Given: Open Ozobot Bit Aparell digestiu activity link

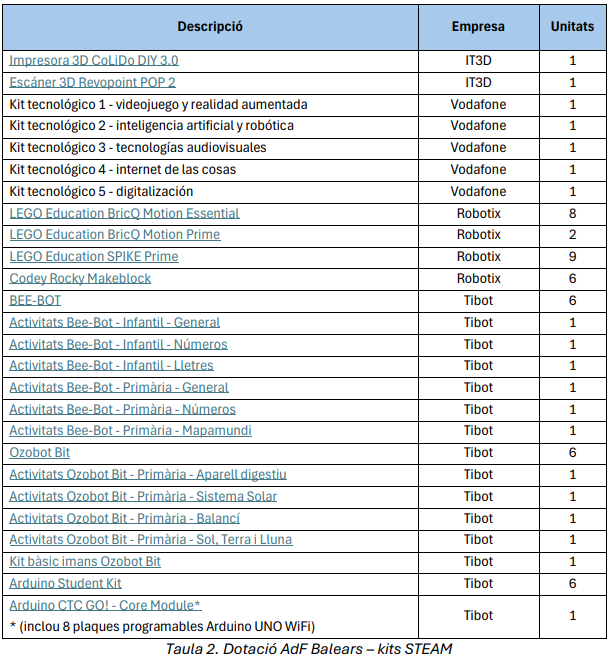Looking at the screenshot, I should [x=148, y=475].
